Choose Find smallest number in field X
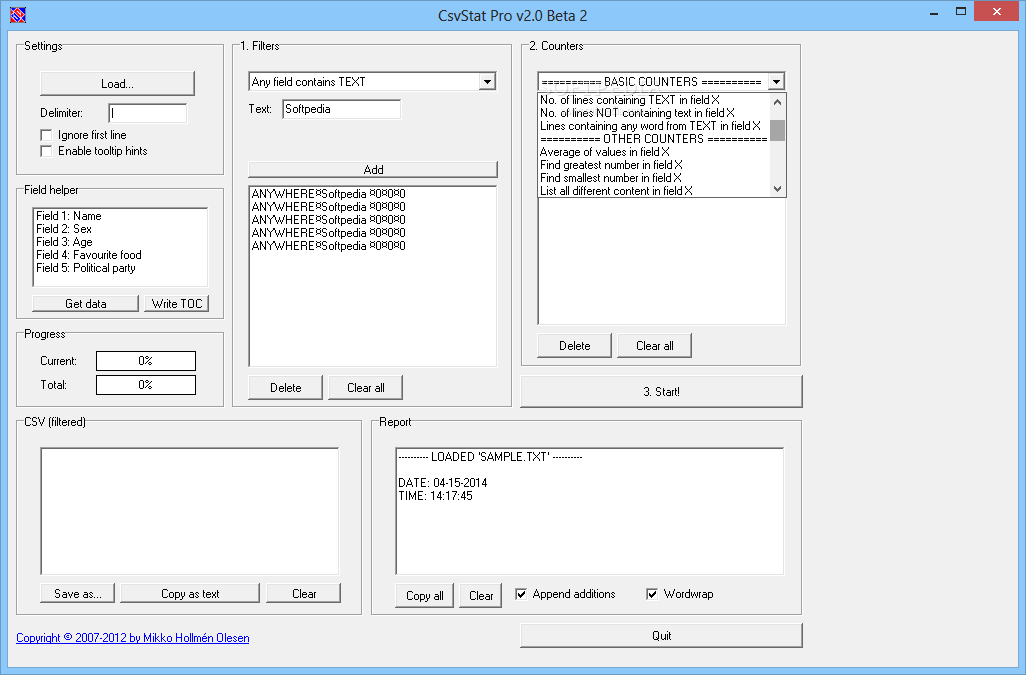This screenshot has width=1026, height=675. click(654, 179)
